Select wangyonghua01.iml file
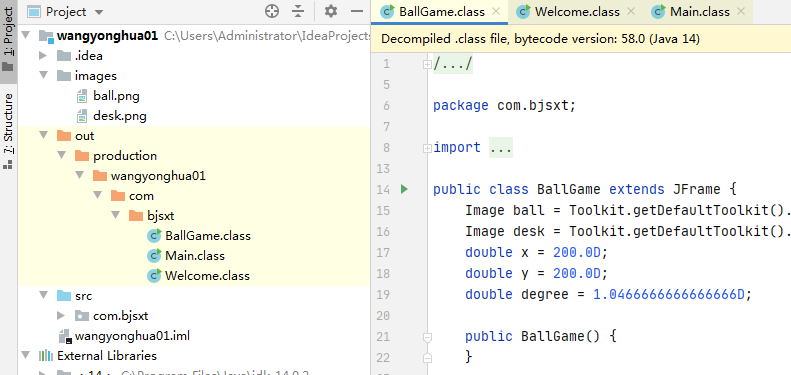The height and width of the screenshot is (375, 791). (132, 336)
